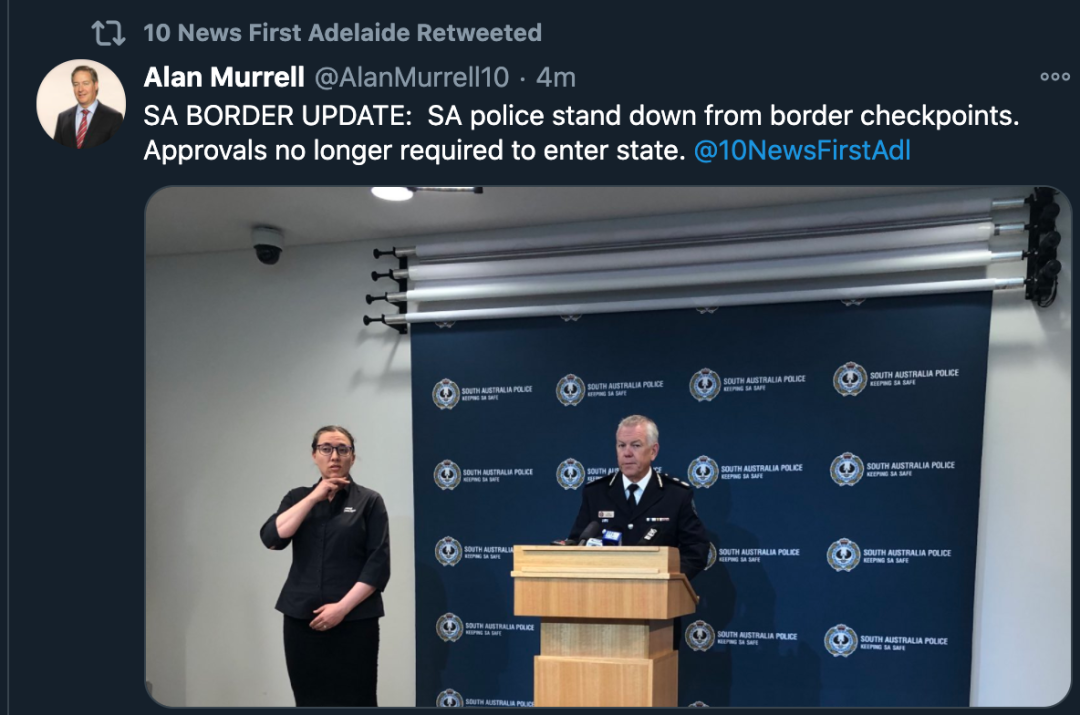Click the words 'border checkpoints' in the tweet

(894, 115)
